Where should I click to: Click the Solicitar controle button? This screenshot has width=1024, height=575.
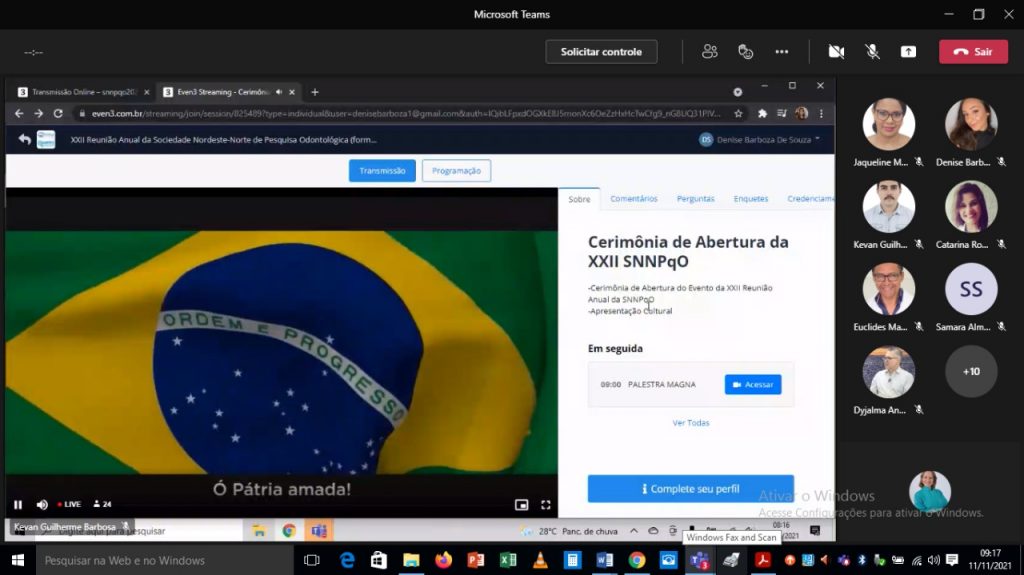(x=601, y=52)
